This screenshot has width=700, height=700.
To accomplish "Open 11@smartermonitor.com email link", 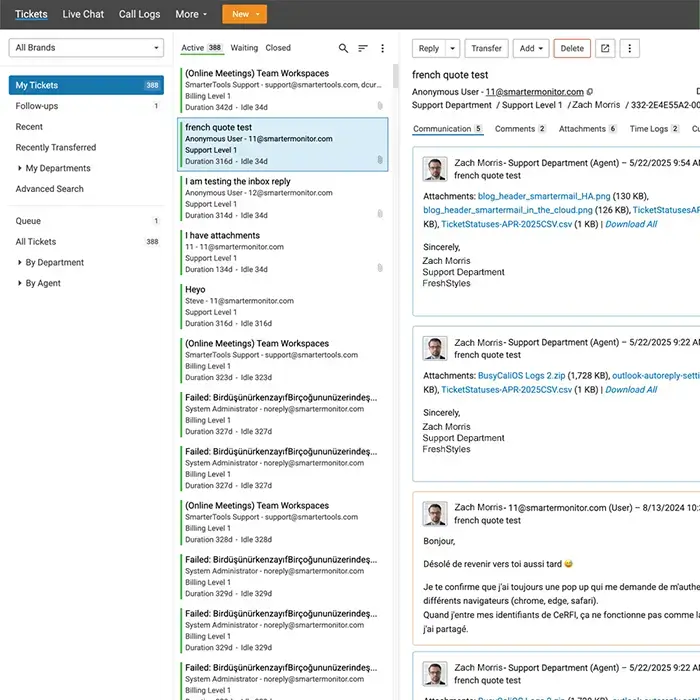I will point(534,92).
